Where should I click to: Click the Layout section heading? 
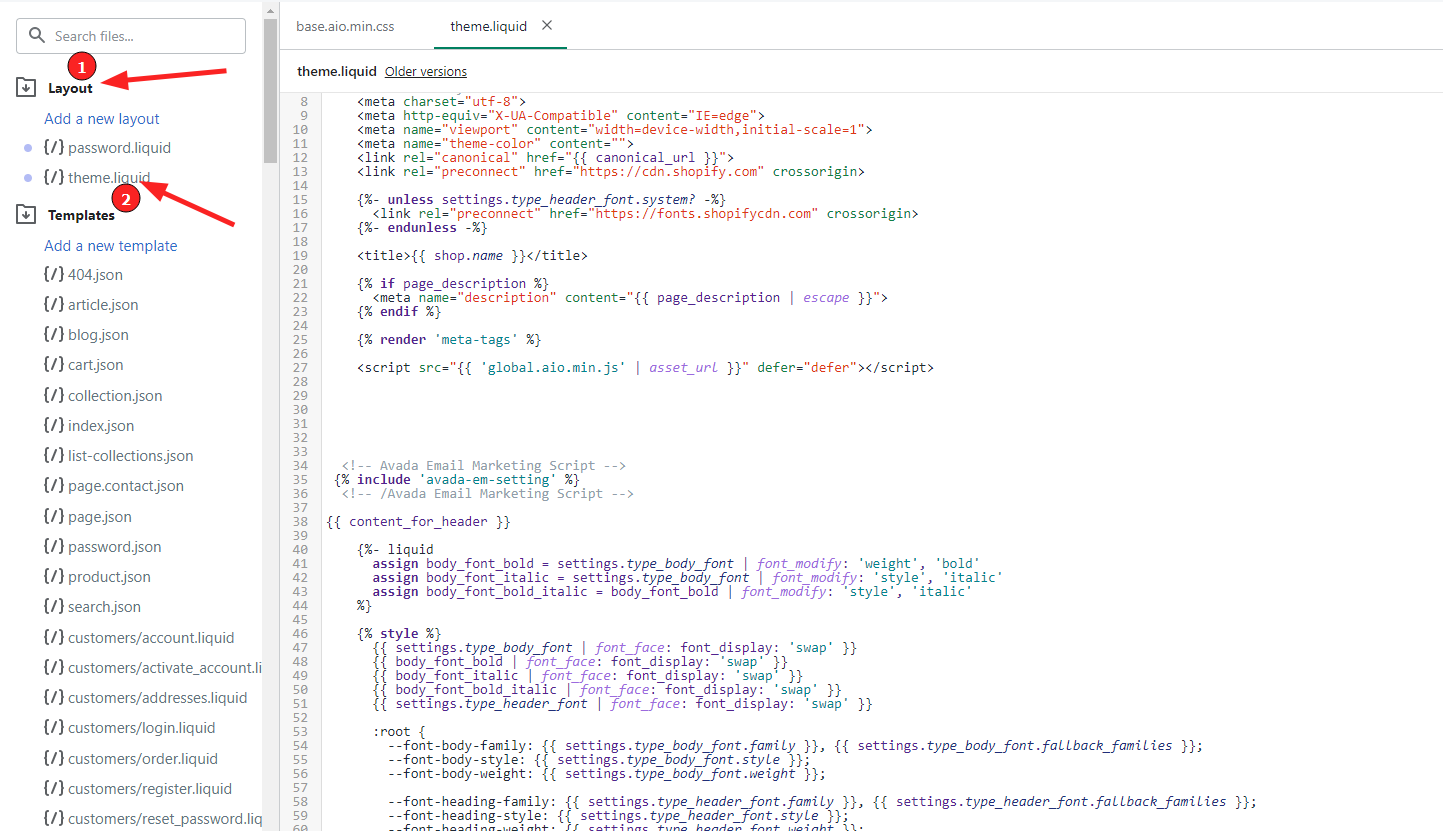(70, 88)
